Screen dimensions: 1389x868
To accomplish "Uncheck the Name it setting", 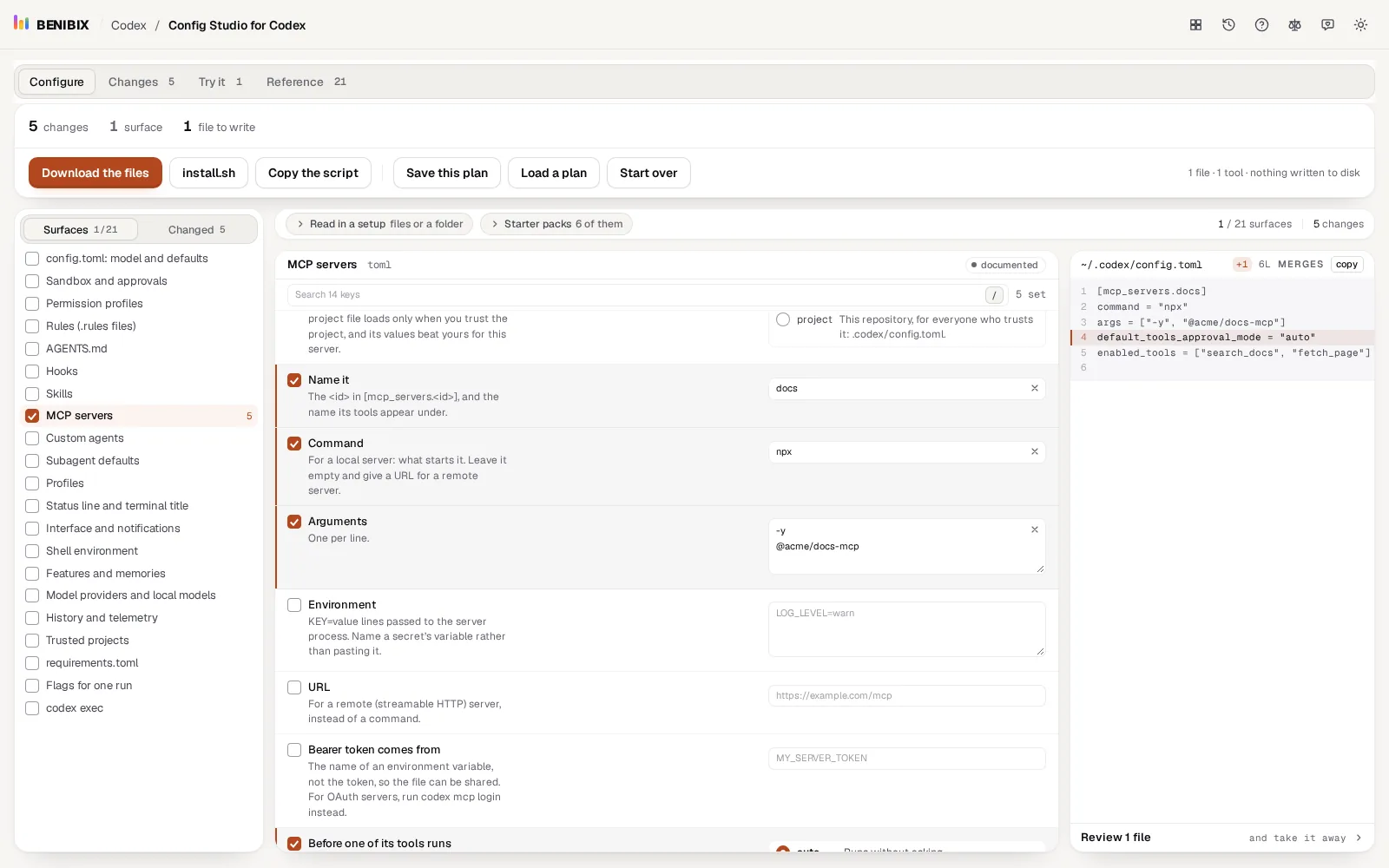I will pos(294,380).
